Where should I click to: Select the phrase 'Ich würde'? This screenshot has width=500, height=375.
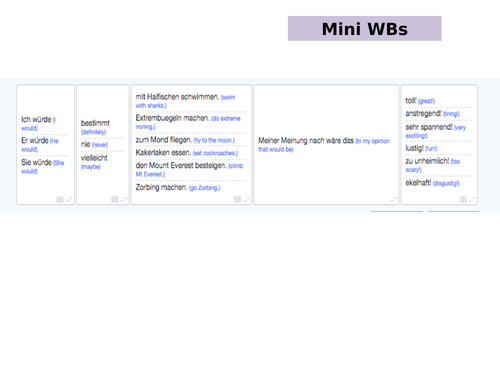click(36, 119)
